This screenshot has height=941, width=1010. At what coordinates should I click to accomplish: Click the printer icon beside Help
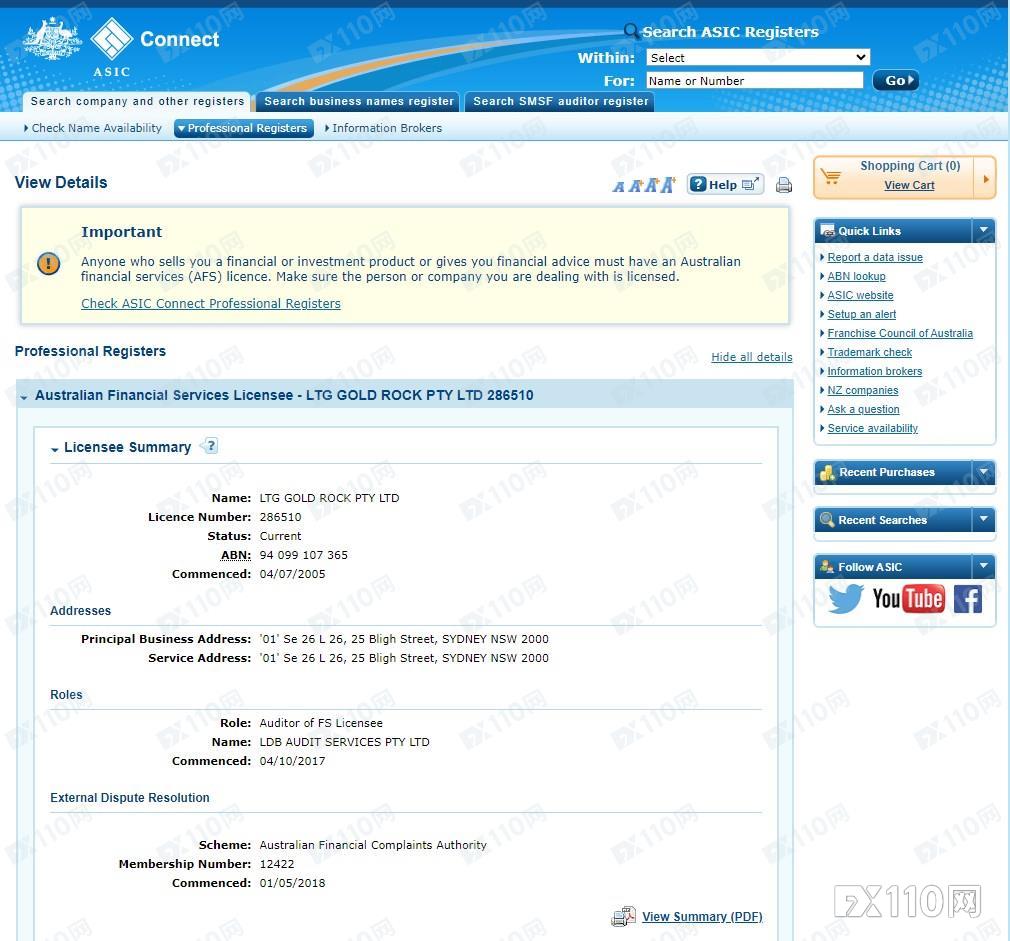784,185
